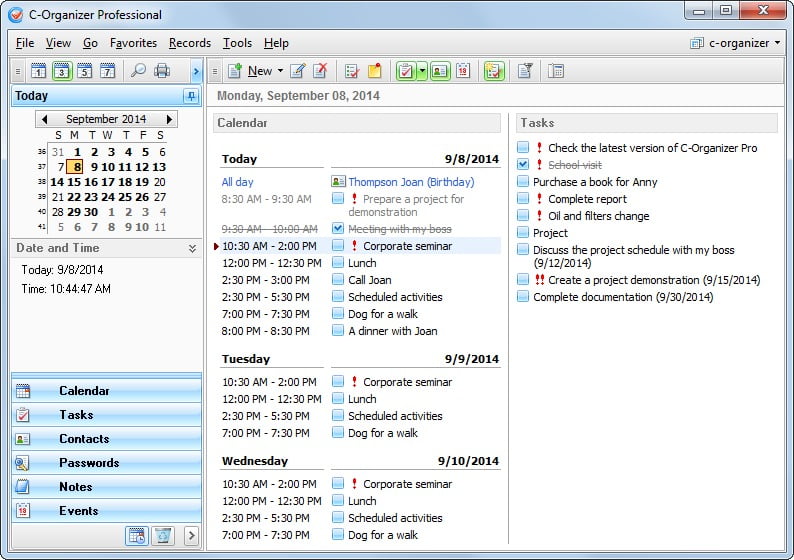Open the Help menu
Screen dimensions: 794x560
click(x=276, y=43)
